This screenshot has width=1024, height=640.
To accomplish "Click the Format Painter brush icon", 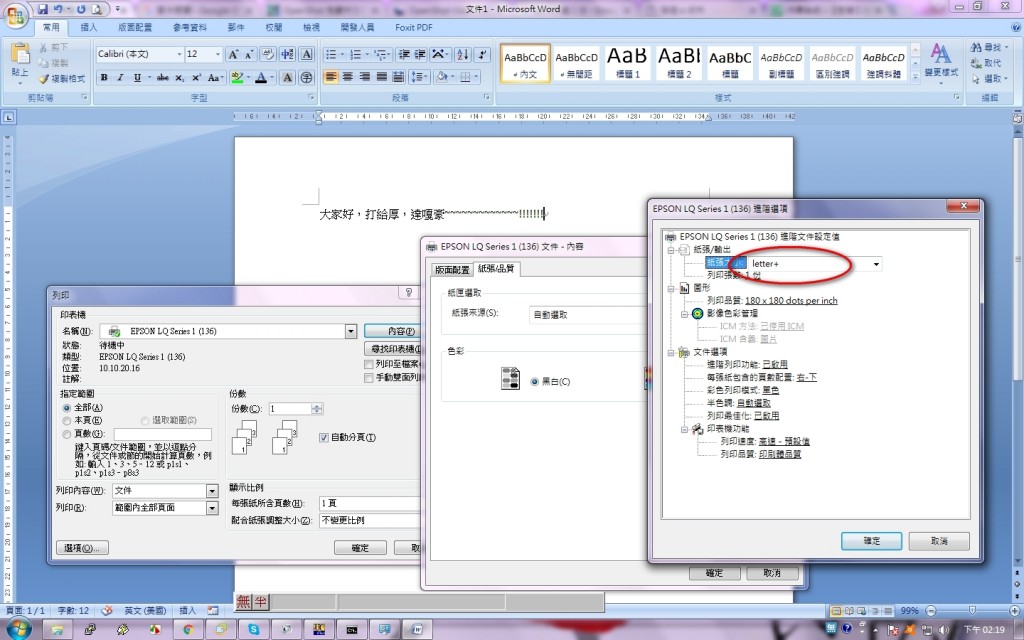I will tap(44, 78).
